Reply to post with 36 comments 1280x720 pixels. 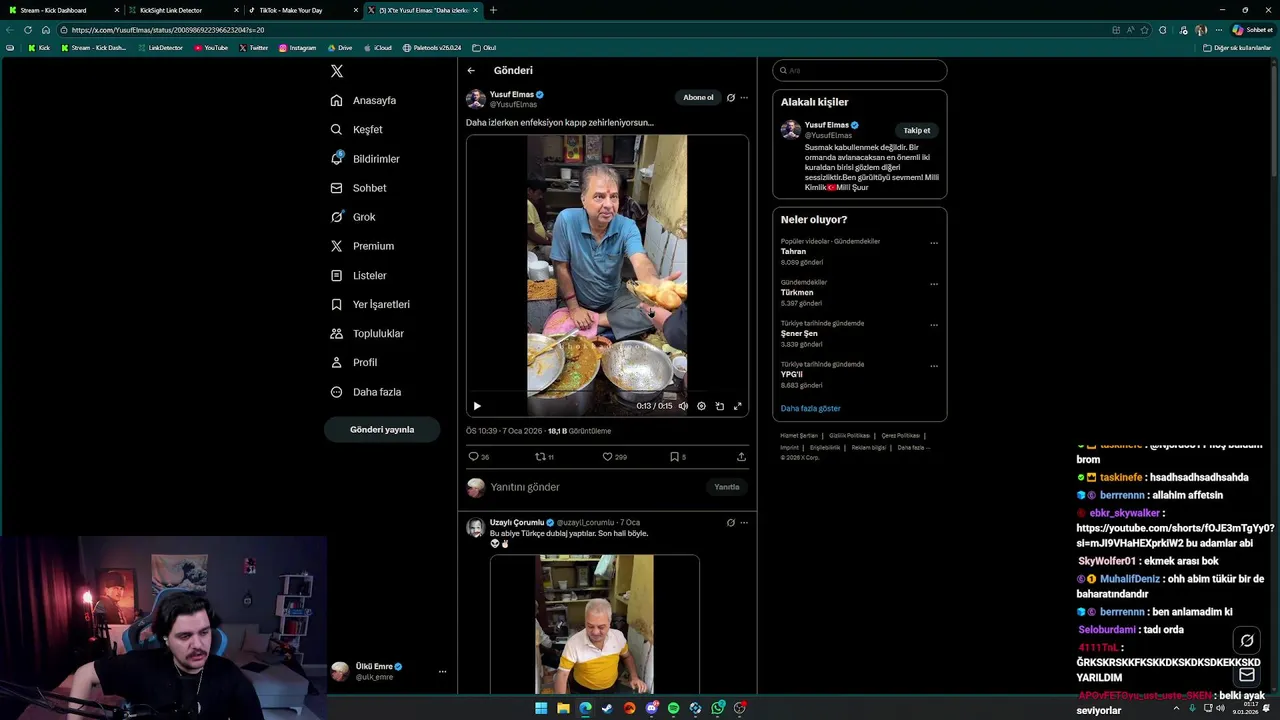[x=479, y=457]
